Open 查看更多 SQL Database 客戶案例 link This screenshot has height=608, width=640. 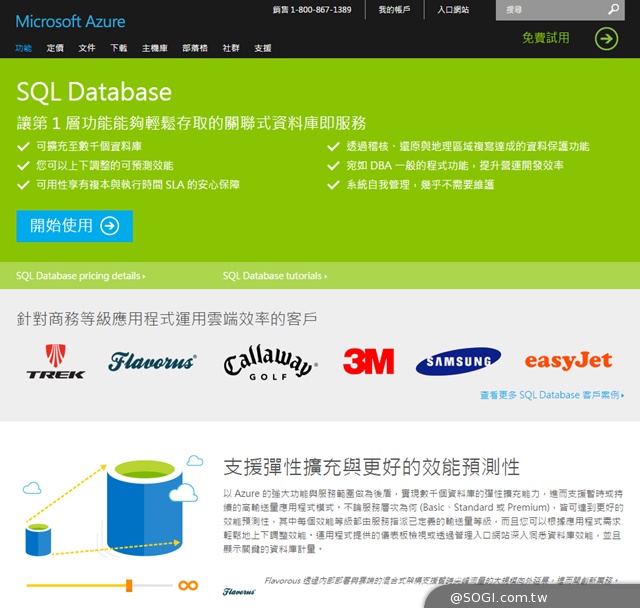(552, 395)
